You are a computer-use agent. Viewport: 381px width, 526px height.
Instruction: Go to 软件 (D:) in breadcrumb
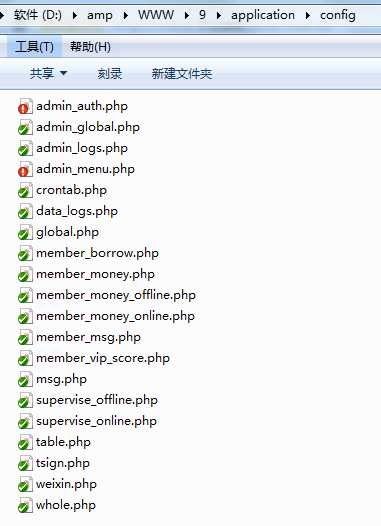[38, 15]
